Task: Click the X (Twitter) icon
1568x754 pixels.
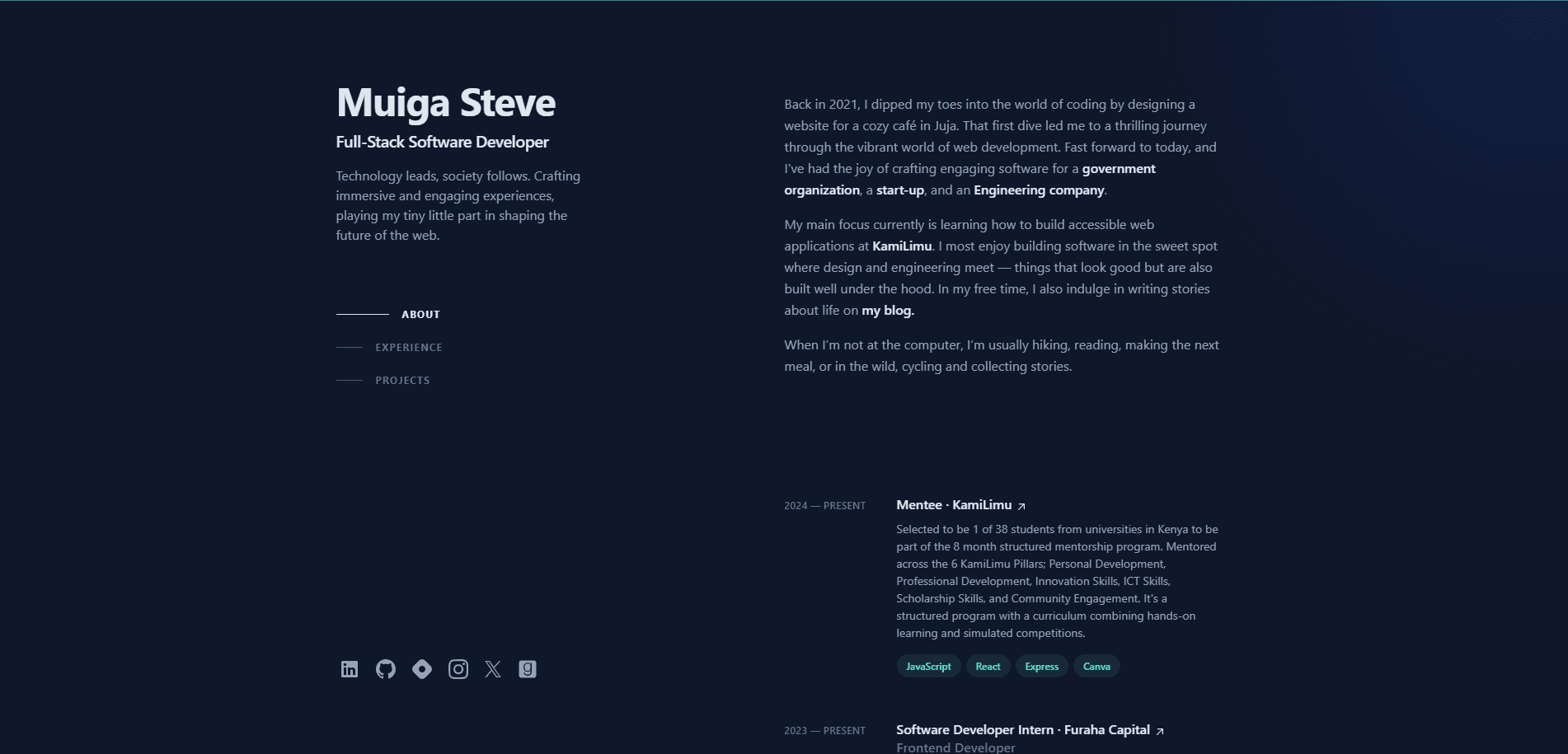Action: tap(492, 669)
